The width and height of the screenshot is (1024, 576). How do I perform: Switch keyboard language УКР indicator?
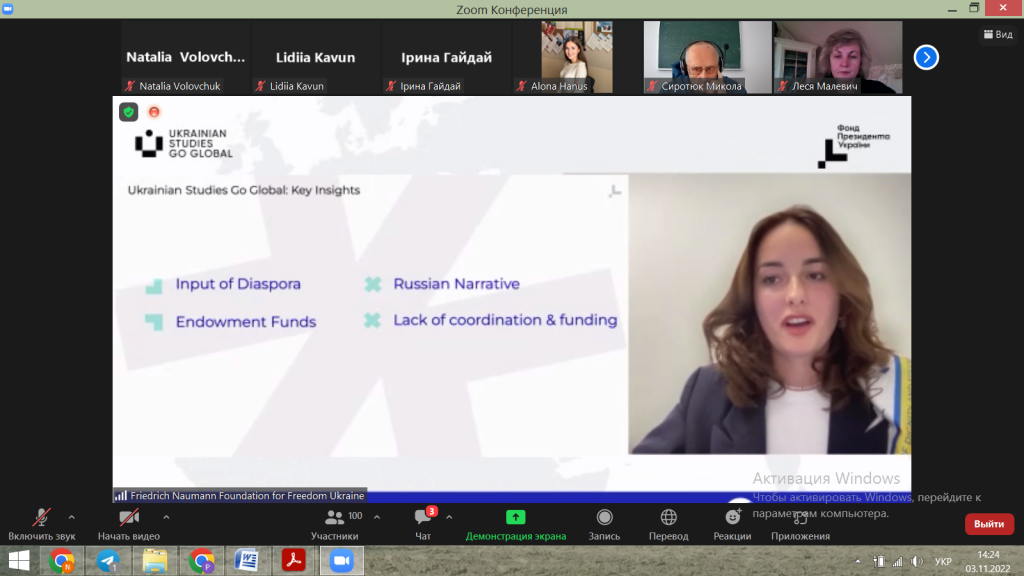943,562
